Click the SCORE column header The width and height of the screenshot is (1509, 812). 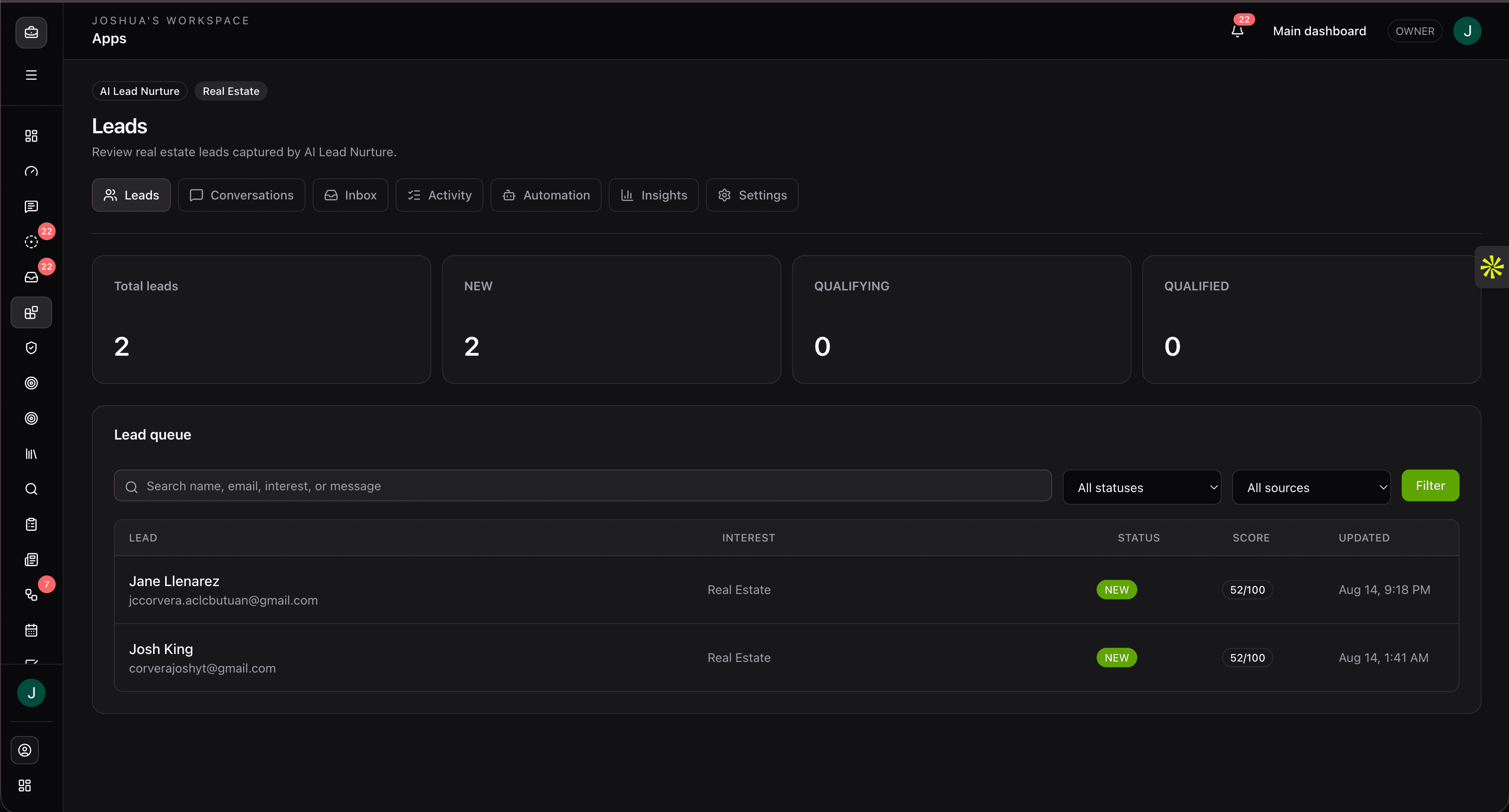(1251, 538)
